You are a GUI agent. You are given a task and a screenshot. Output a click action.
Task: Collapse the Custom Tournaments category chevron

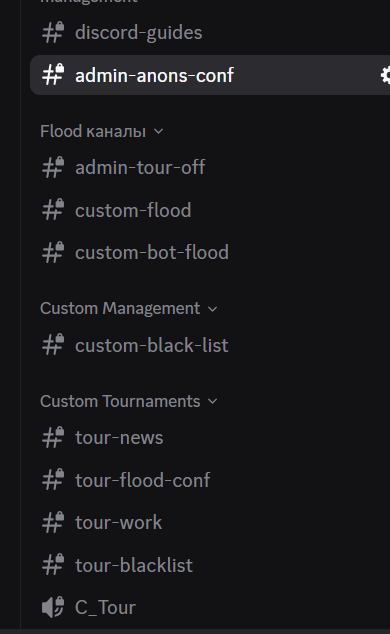click(x=213, y=402)
